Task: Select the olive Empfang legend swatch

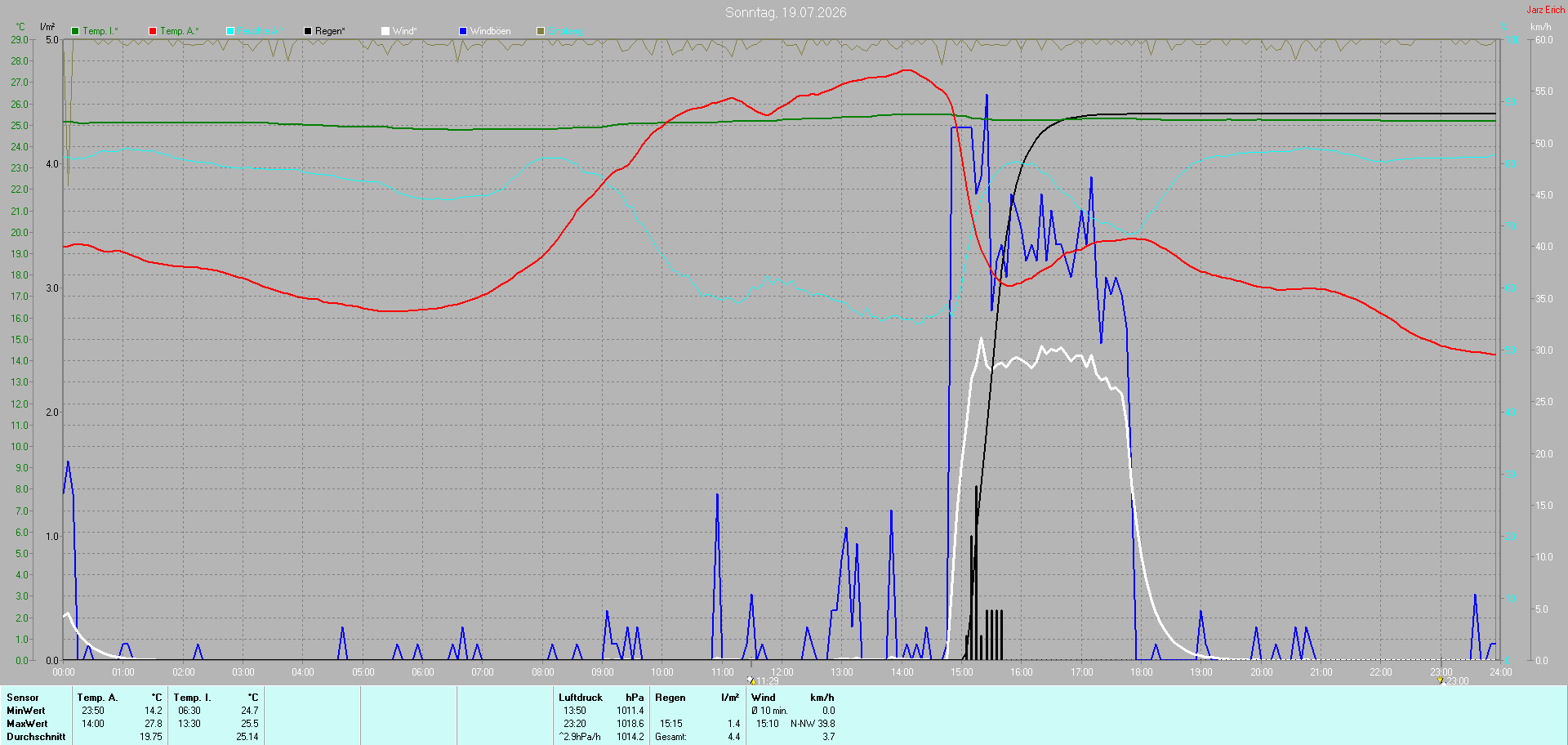Action: point(541,31)
